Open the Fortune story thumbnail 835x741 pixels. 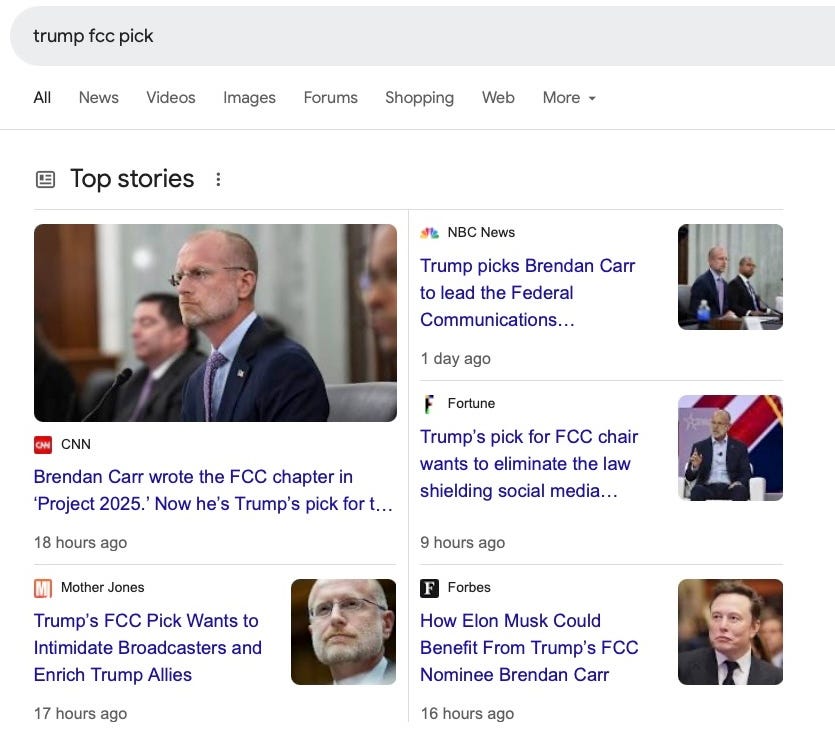730,448
